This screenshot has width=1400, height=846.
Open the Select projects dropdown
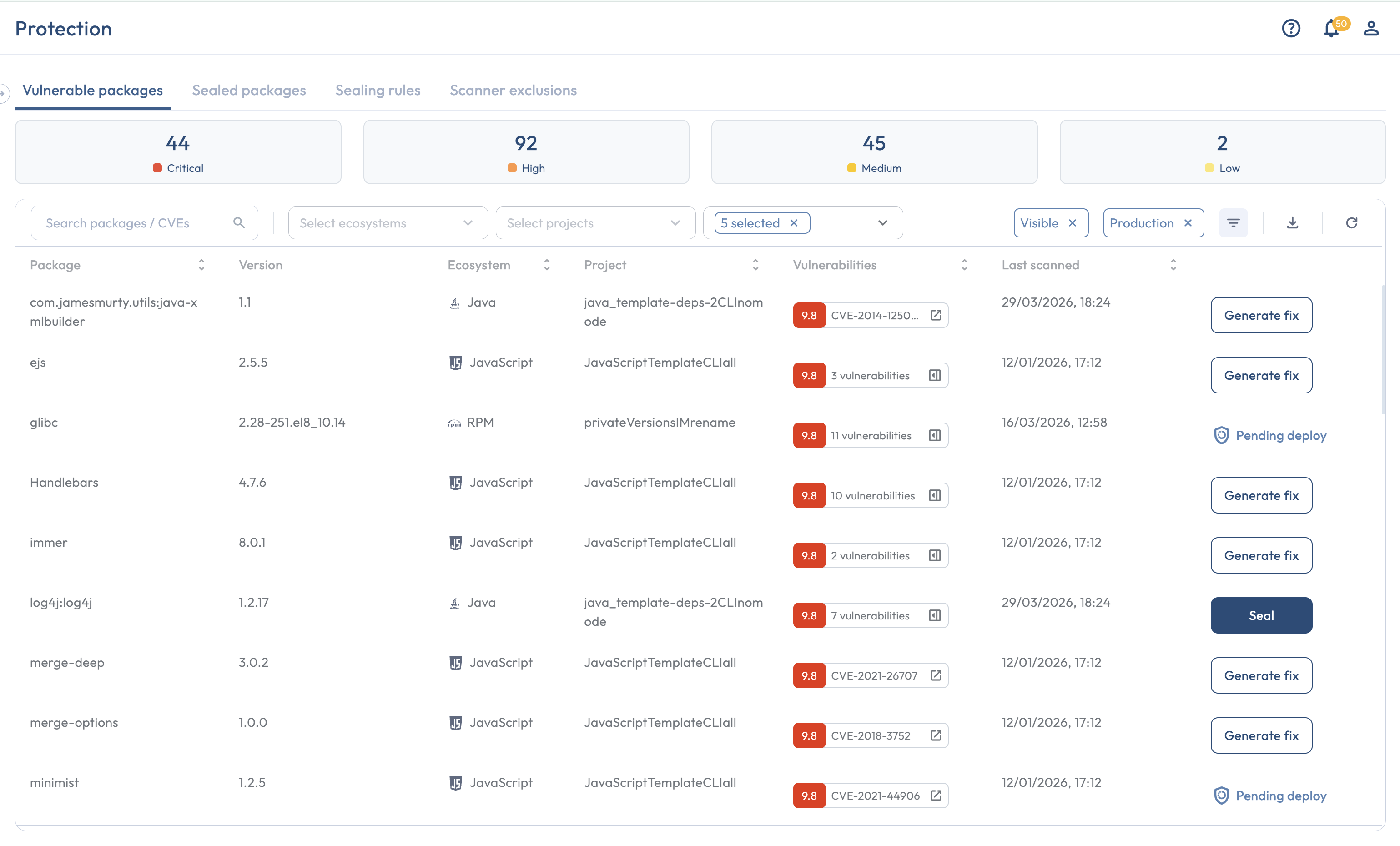point(595,223)
